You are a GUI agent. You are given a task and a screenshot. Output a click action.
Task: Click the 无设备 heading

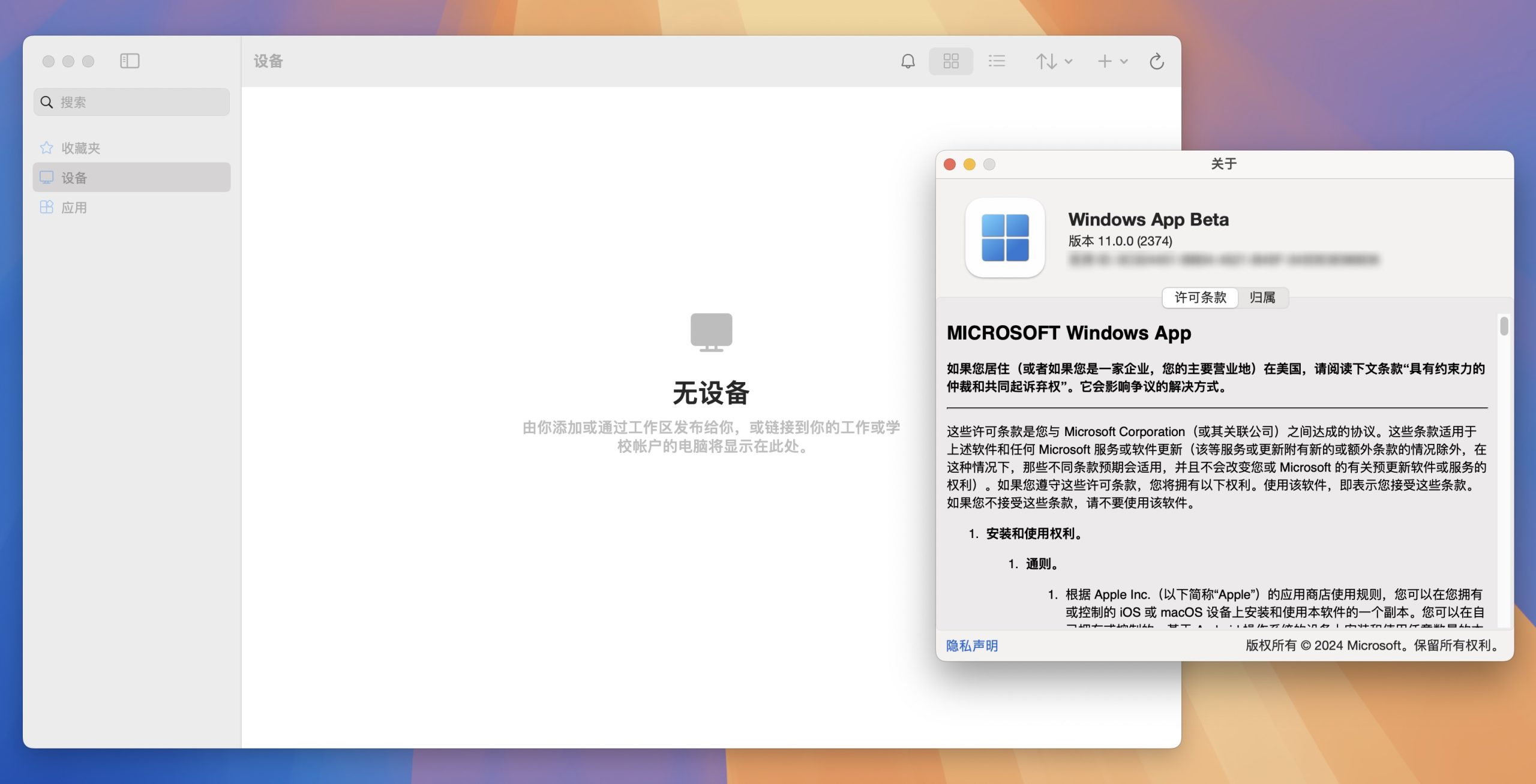coord(711,393)
